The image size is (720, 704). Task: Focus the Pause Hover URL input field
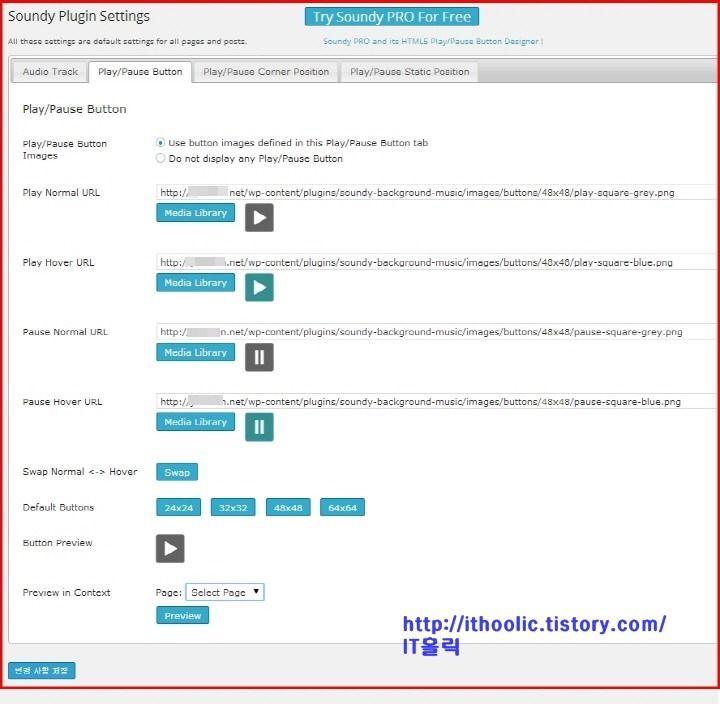pyautogui.click(x=438, y=401)
